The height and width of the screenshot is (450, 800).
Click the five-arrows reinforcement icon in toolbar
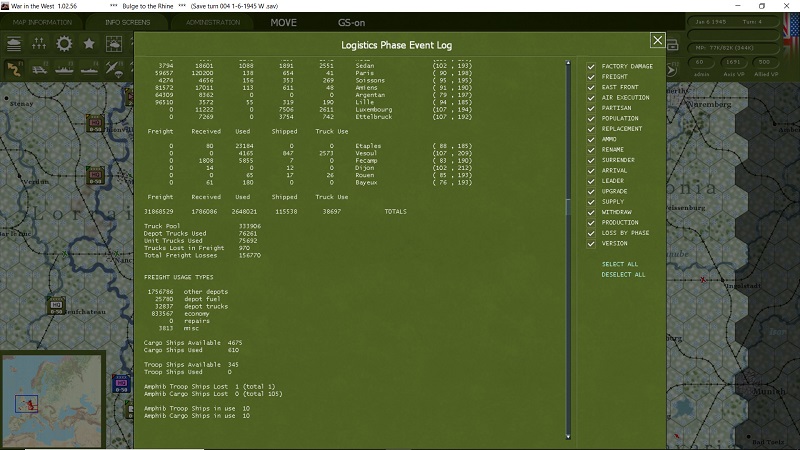coord(39,44)
